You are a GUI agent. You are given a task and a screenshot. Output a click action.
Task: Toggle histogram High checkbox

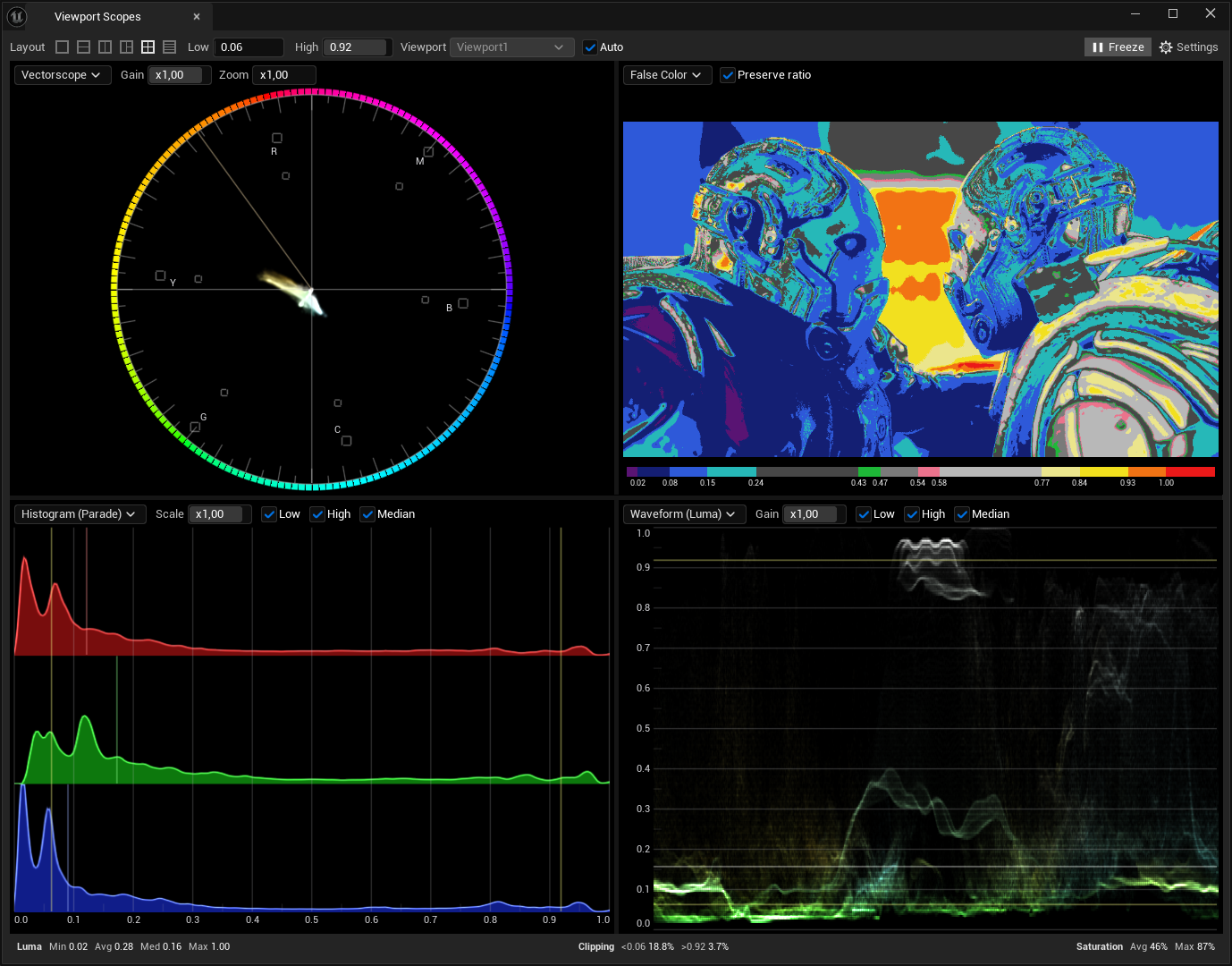click(317, 514)
